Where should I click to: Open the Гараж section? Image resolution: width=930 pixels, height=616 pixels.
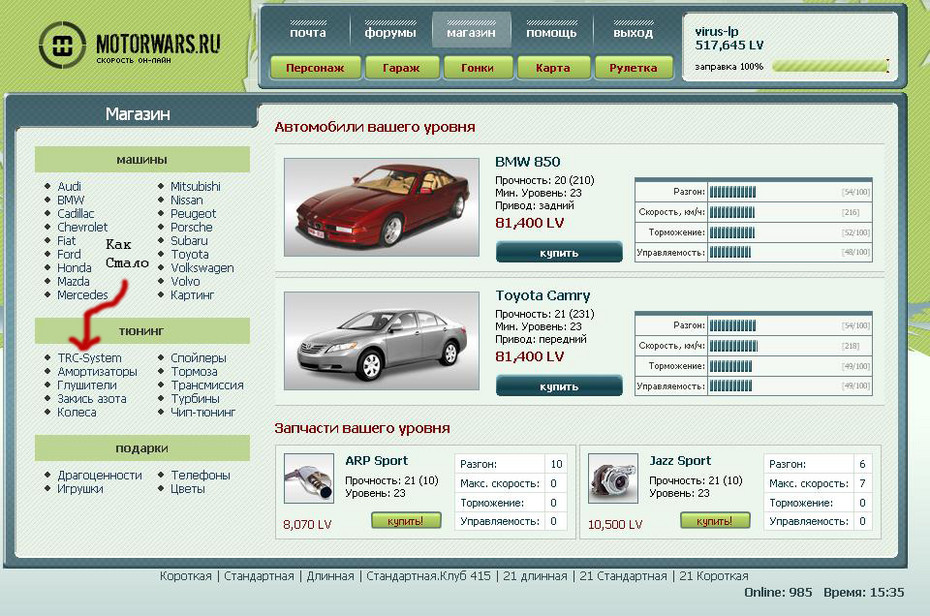point(402,68)
